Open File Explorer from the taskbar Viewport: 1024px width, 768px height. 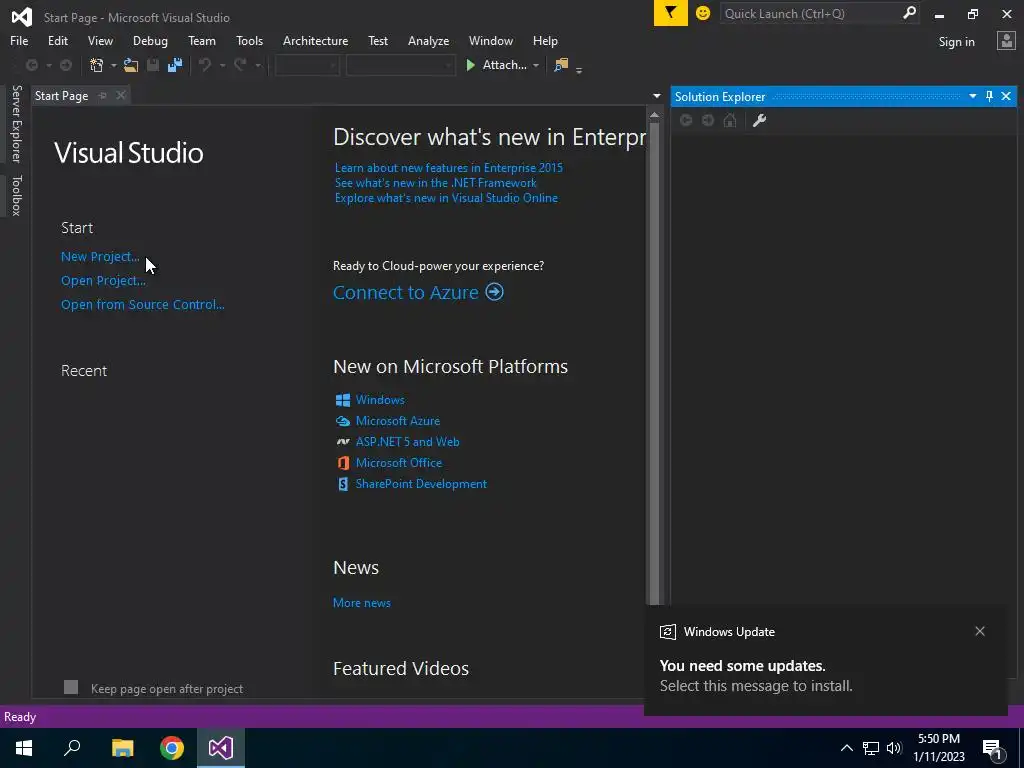tap(122, 748)
